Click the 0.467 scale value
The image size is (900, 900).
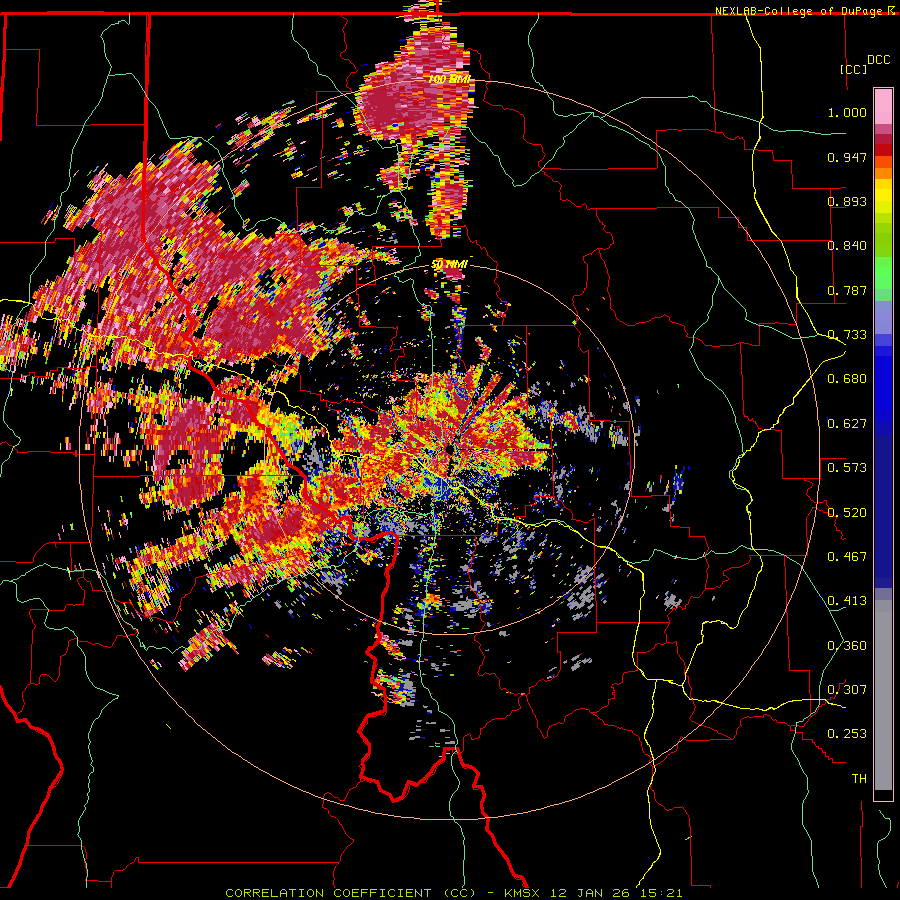847,557
